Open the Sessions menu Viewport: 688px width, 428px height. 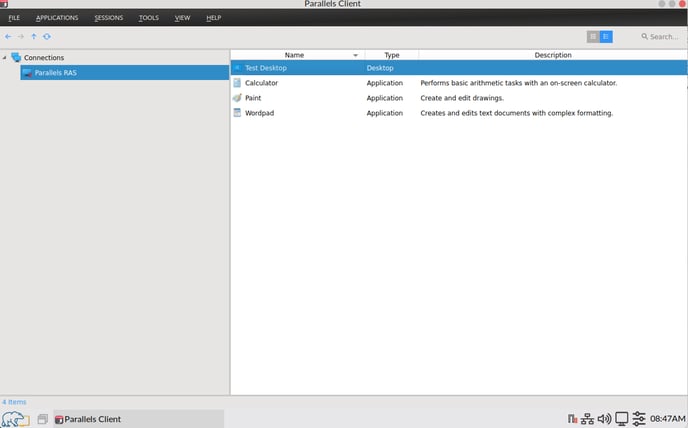pos(109,18)
